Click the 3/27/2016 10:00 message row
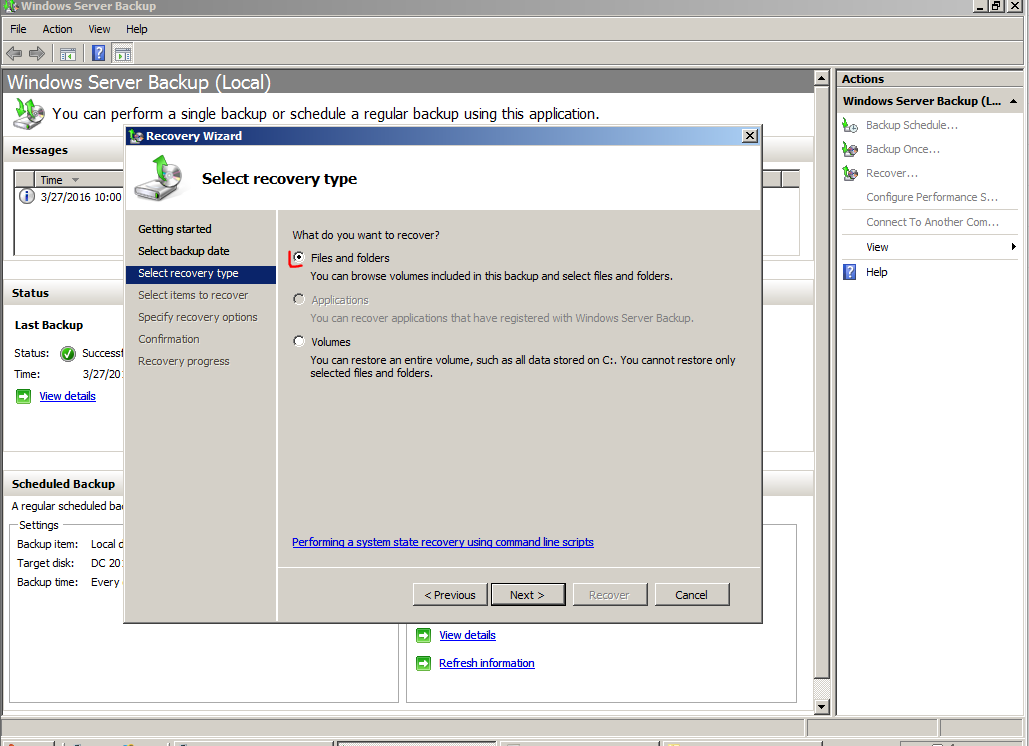Viewport: 1029px width, 746px height. coord(70,197)
